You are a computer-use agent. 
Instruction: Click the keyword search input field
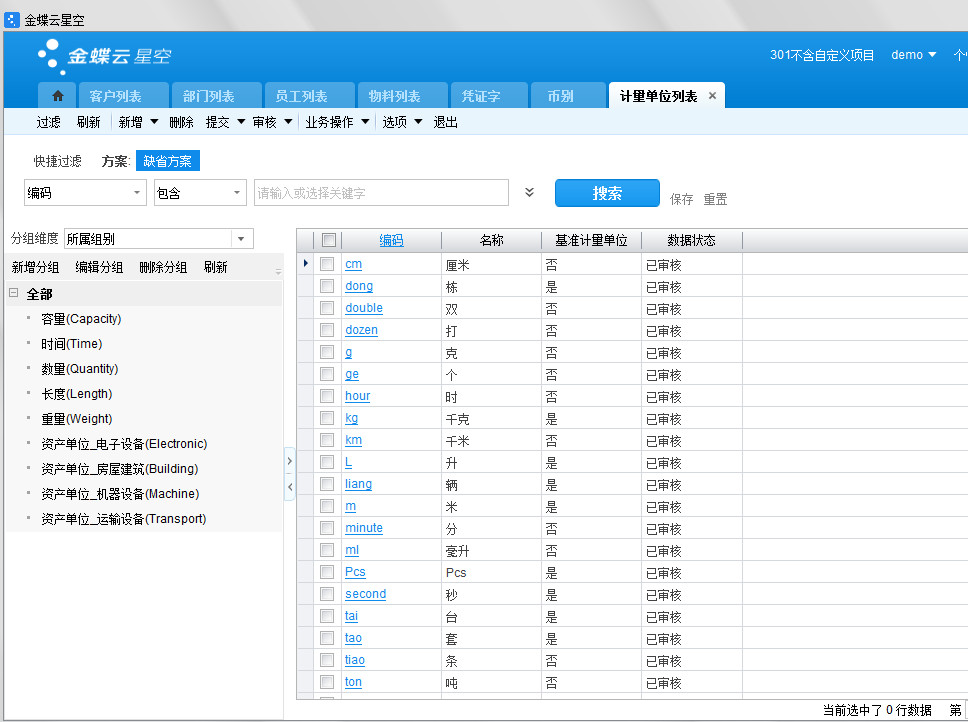(x=381, y=193)
